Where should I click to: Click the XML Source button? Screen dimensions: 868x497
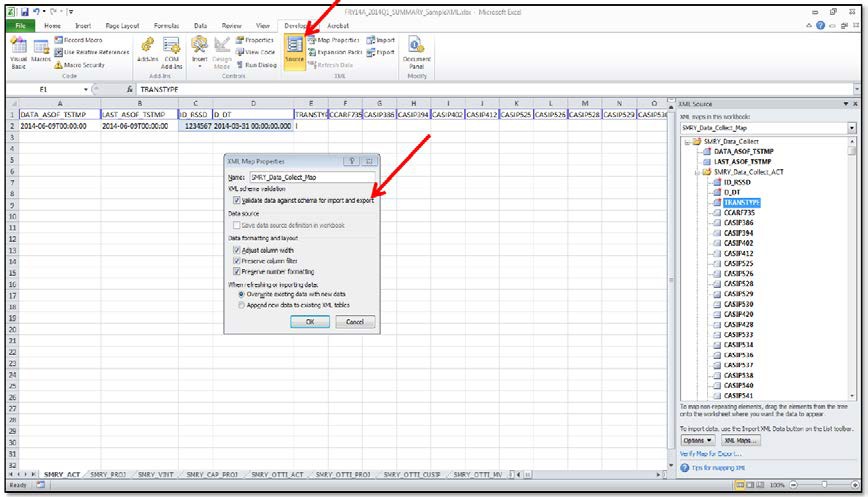(294, 48)
